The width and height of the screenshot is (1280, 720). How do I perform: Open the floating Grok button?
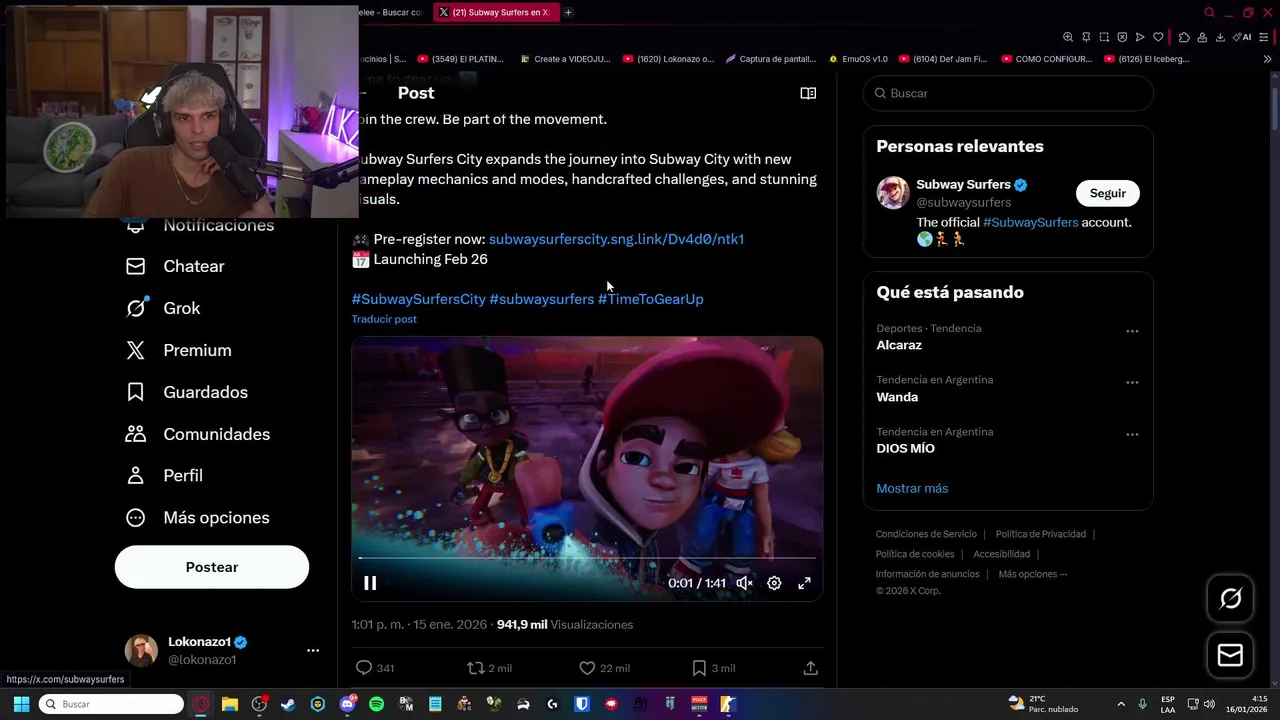click(x=1230, y=598)
